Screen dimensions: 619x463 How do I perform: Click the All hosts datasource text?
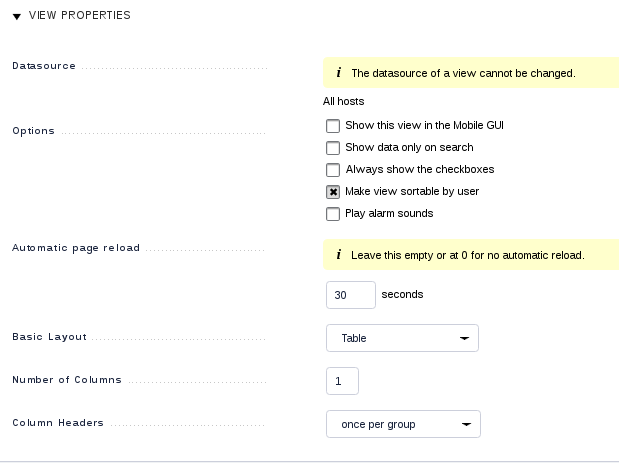(x=343, y=101)
